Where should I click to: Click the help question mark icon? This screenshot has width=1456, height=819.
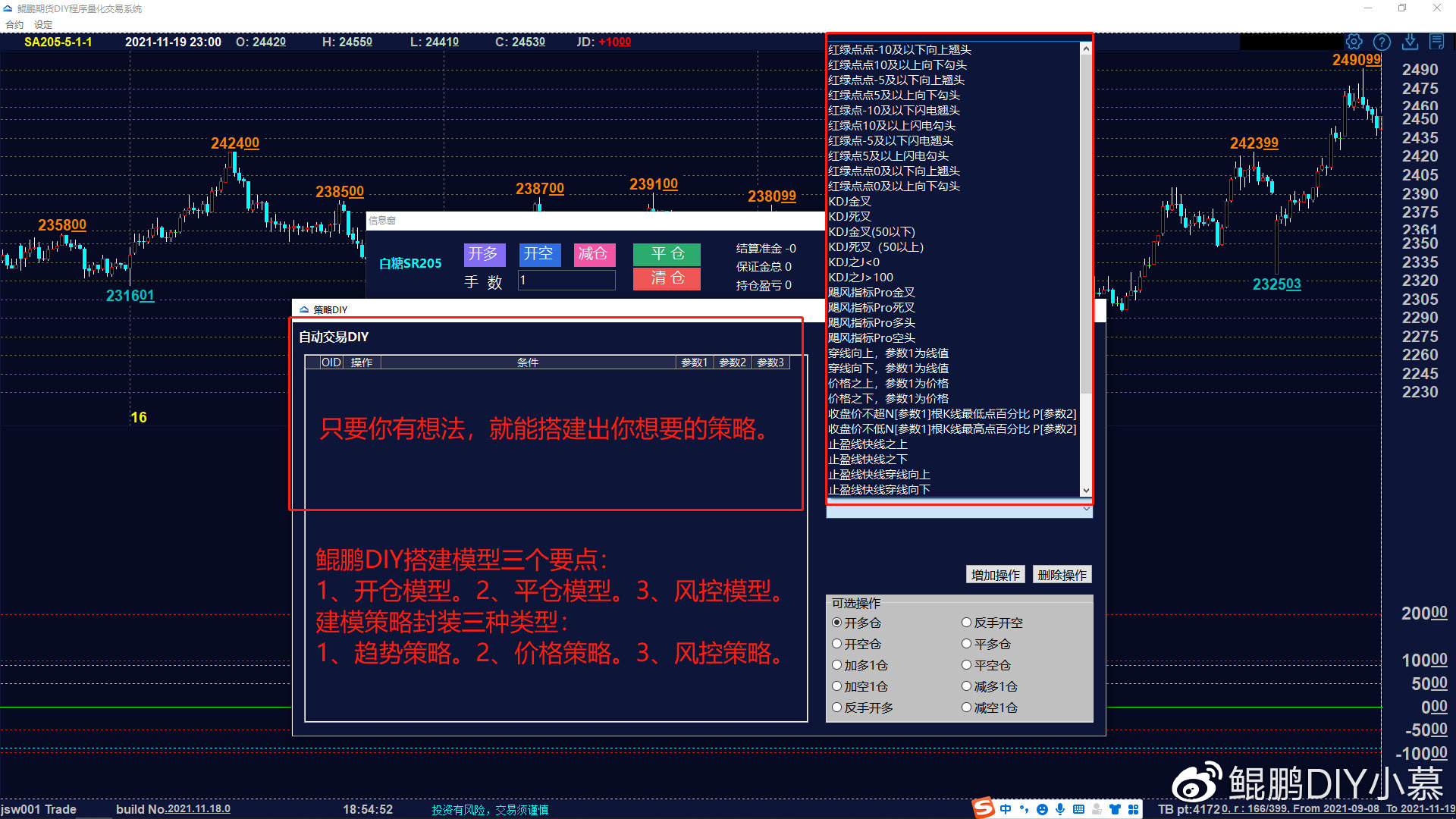point(1382,42)
